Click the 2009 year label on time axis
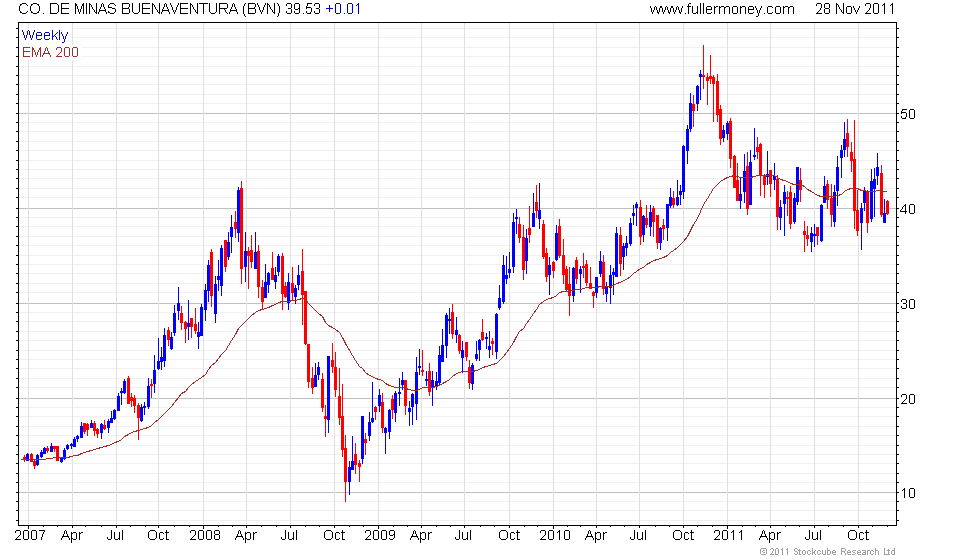Screen dimensions: 980x560 [380, 536]
